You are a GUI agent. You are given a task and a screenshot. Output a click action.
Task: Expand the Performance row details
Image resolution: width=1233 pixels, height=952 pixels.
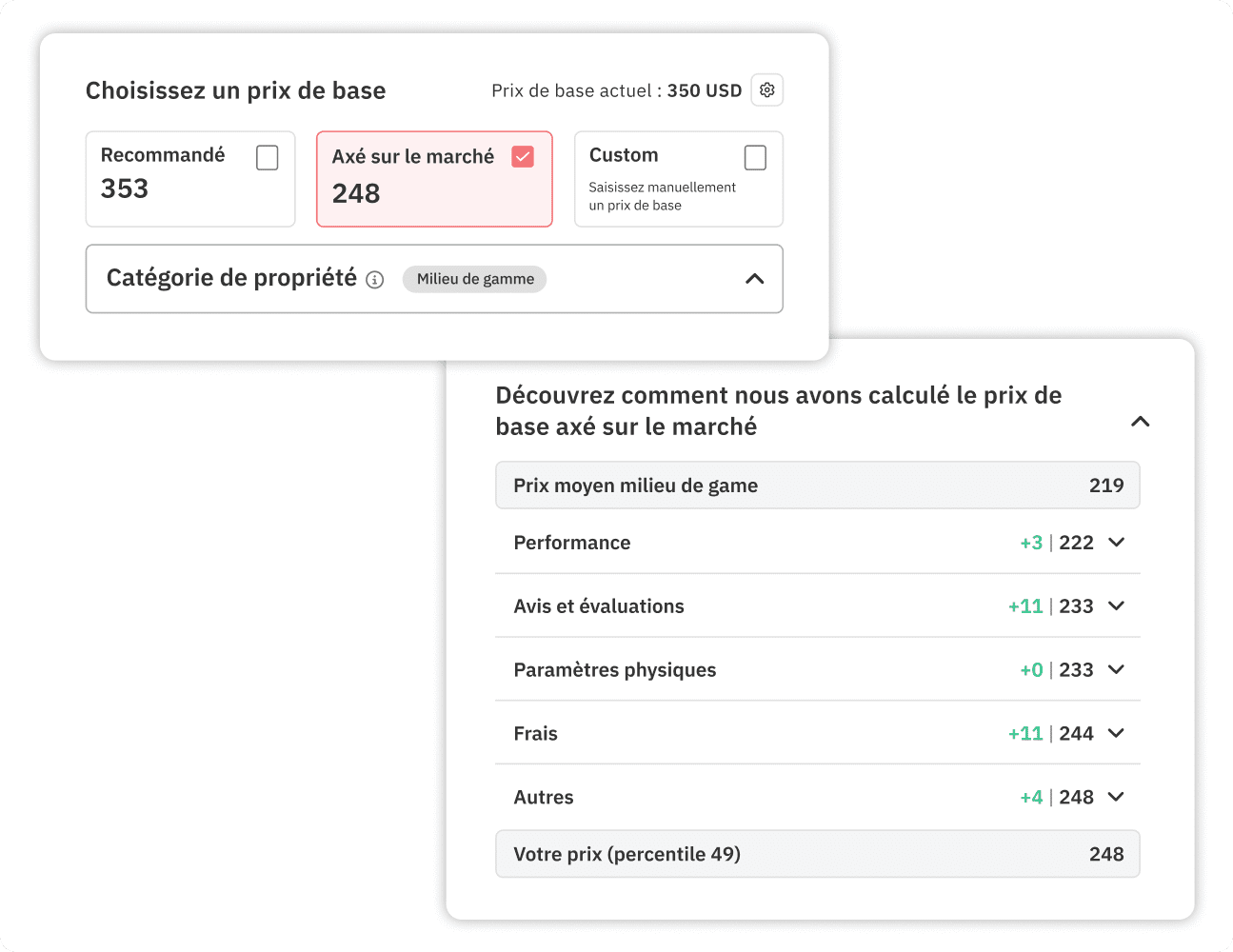(x=1117, y=542)
